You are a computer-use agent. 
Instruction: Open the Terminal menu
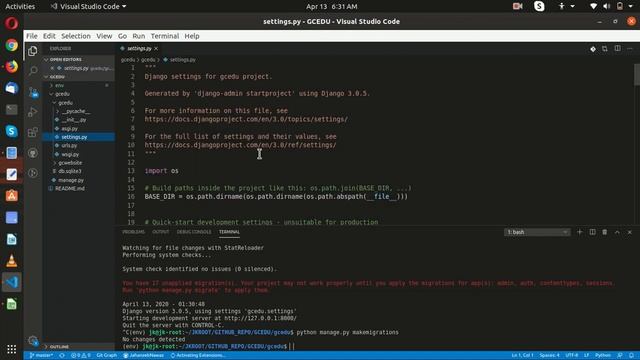165,36
